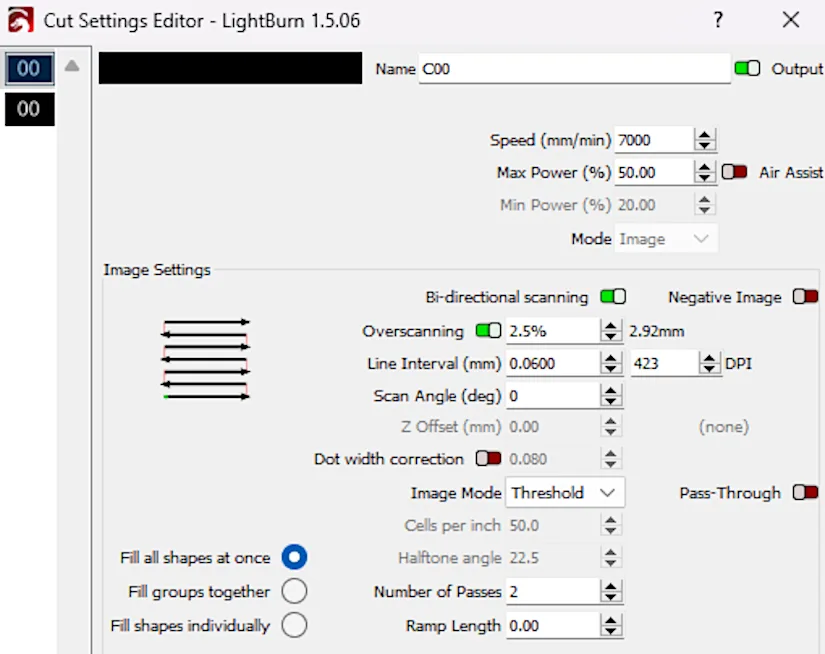Viewport: 825px width, 654px height.
Task: Adjust Halftone angle spinner arrows
Action: [610, 558]
